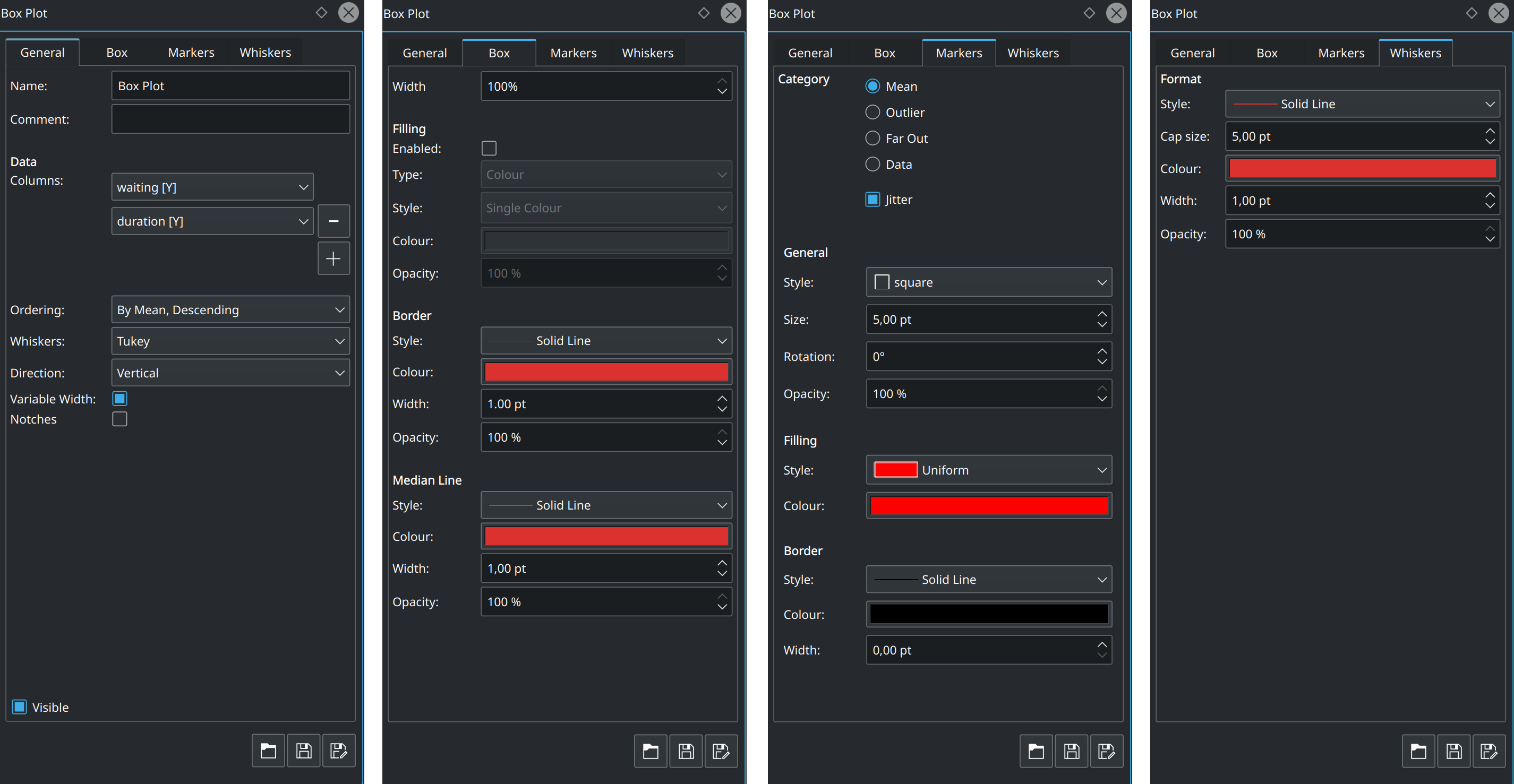Click the load template icon in General panel

[268, 751]
